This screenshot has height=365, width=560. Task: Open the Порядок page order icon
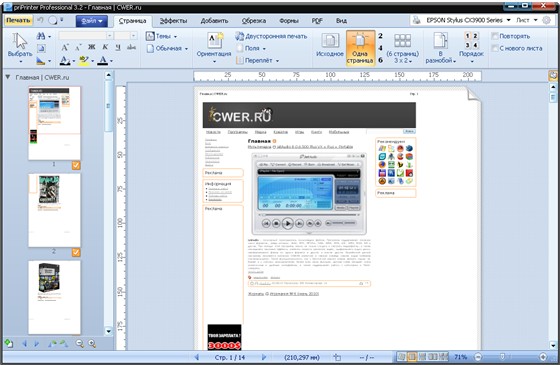click(x=471, y=47)
